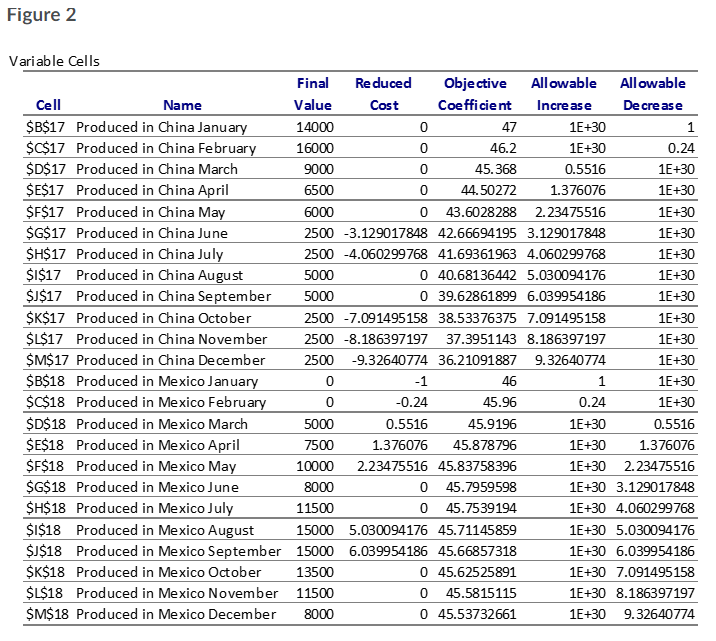
Task: Select 'Produced in China January' name
Action: tap(162, 127)
